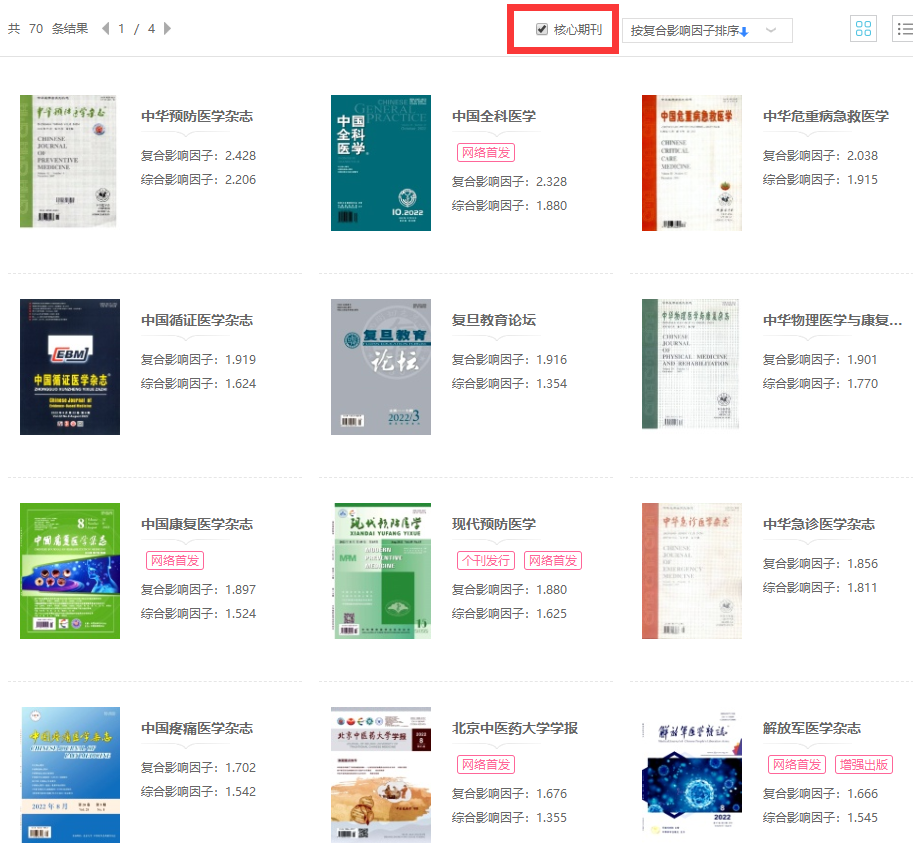Open 中国疼痛医学杂志 journal title
The image size is (913, 850).
pyautogui.click(x=197, y=728)
